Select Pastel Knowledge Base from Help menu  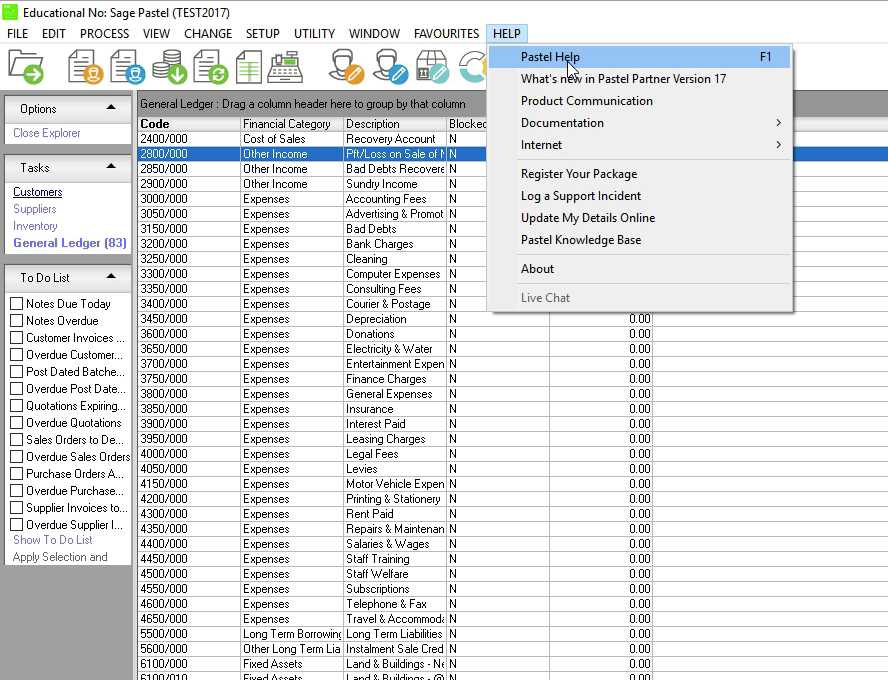click(580, 240)
